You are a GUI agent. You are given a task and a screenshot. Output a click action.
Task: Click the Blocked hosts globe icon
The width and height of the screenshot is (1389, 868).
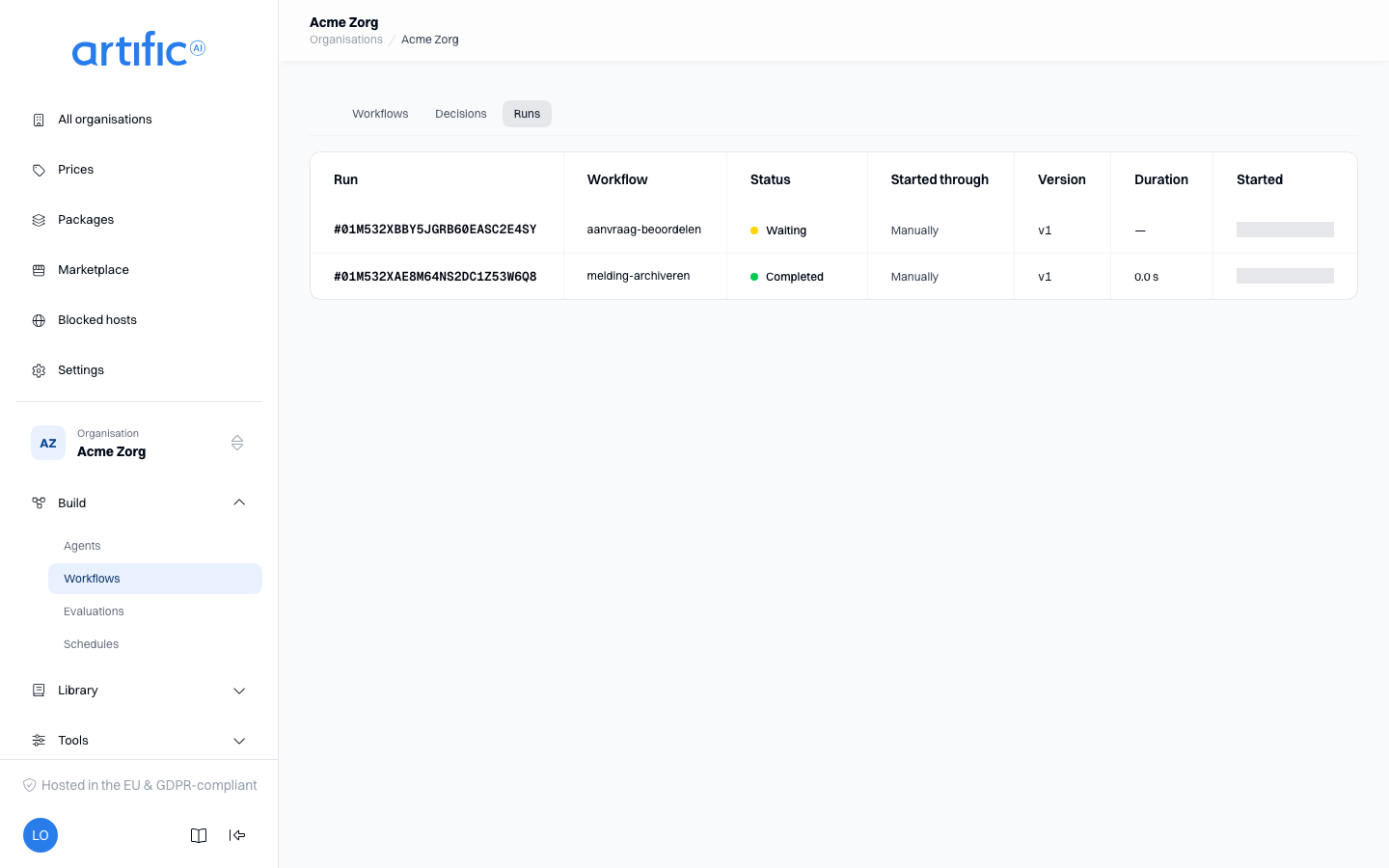pyautogui.click(x=39, y=320)
